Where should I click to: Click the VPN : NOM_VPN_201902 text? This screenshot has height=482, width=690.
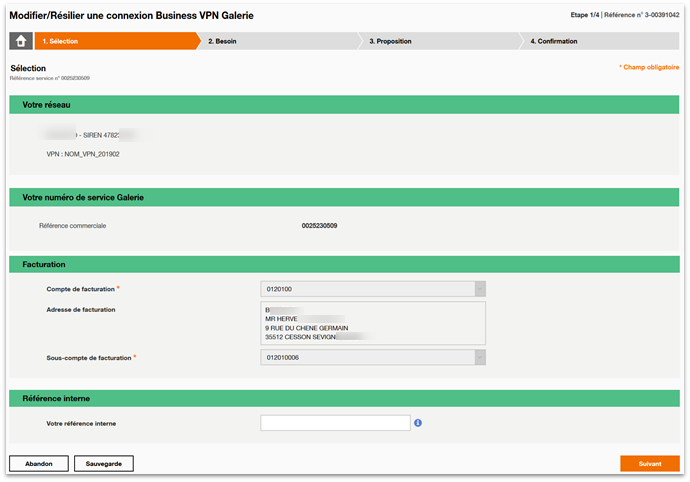[x=83, y=154]
